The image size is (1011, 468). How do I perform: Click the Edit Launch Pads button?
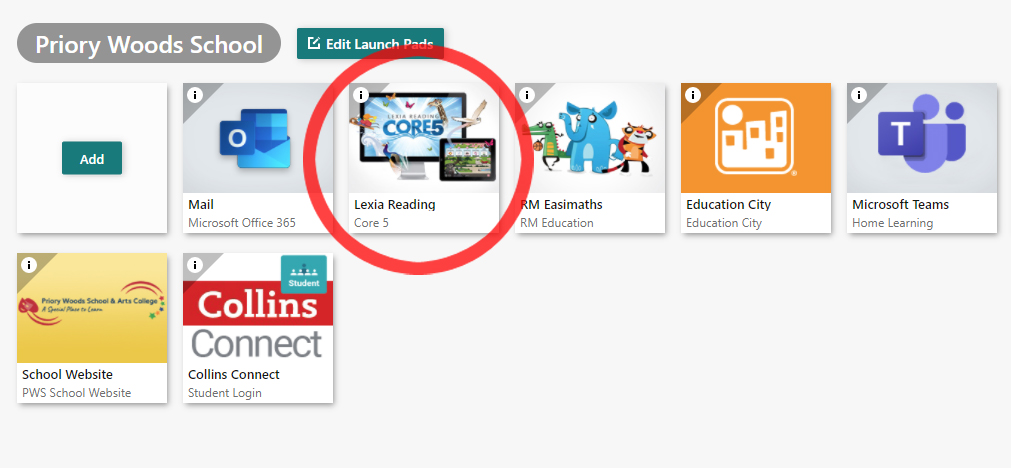pyautogui.click(x=370, y=43)
